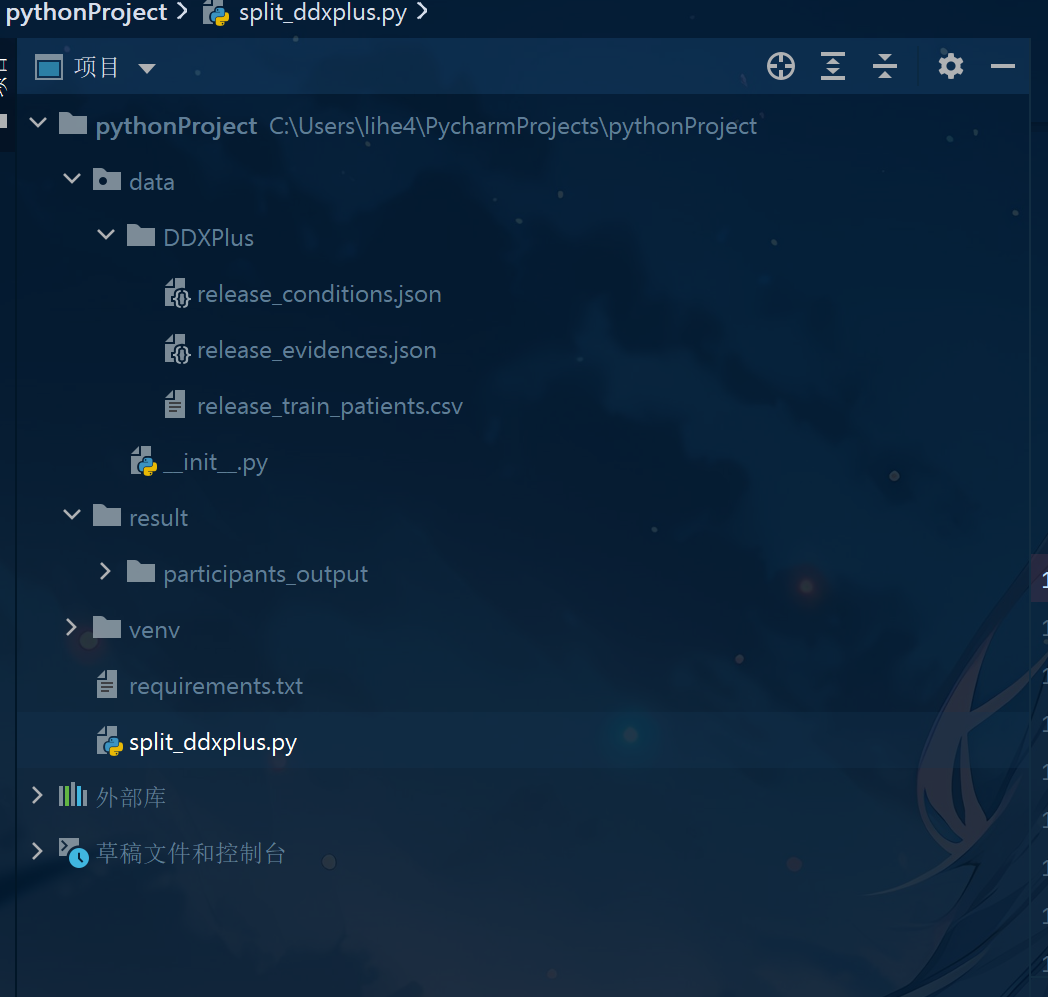Open the 项目 view dropdown
The width and height of the screenshot is (1048, 997).
[147, 68]
